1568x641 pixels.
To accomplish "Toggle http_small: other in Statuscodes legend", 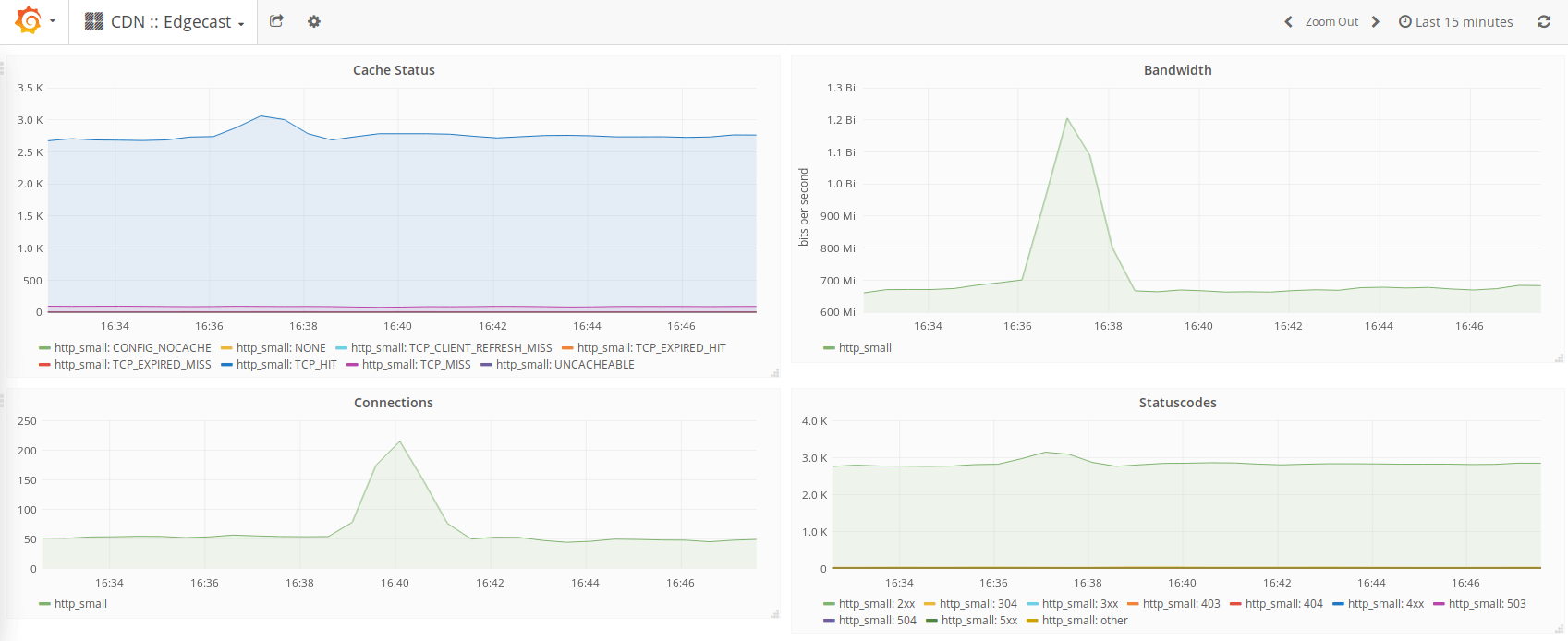I will point(1085,621).
